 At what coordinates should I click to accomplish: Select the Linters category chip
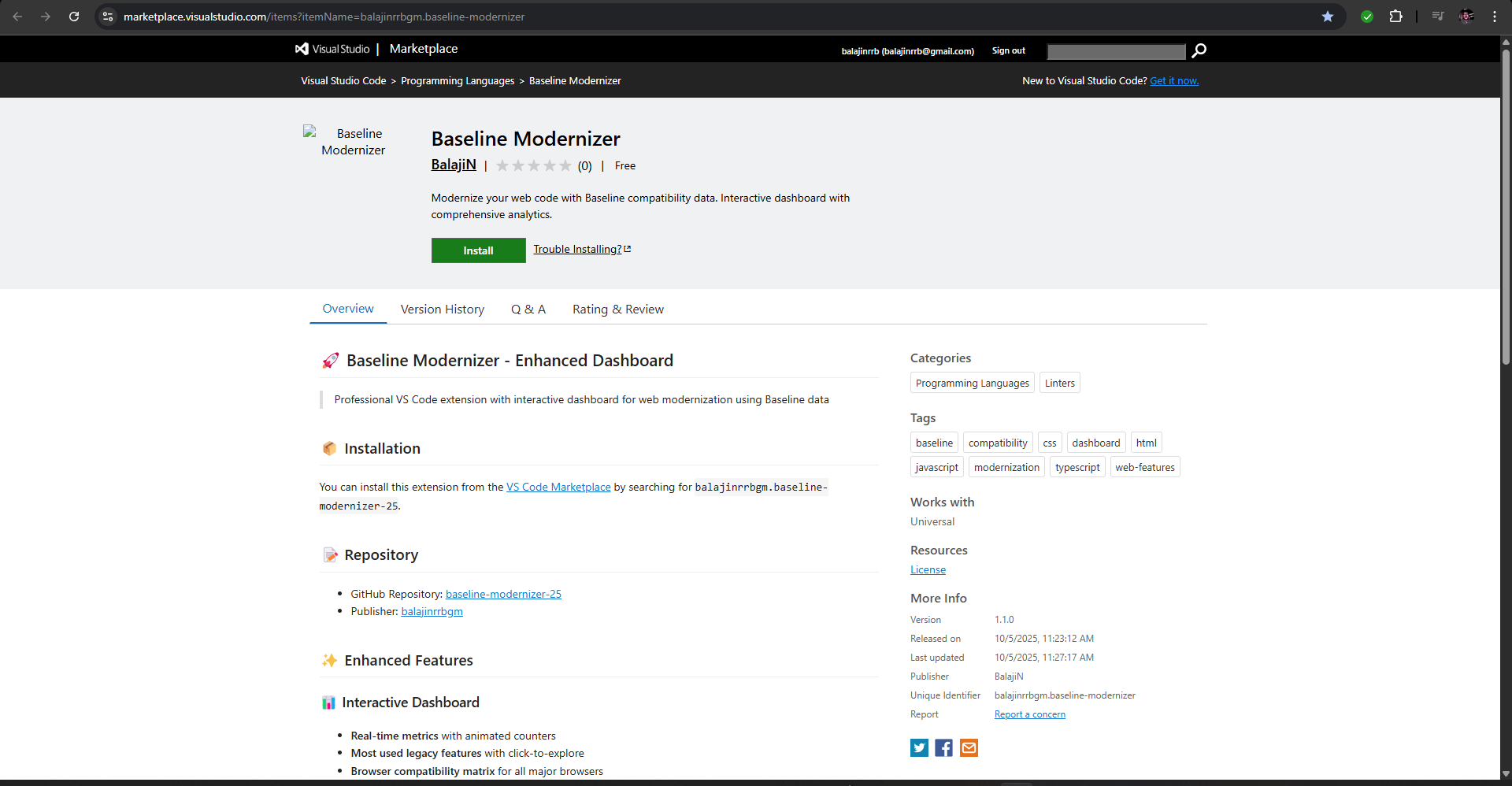1060,383
